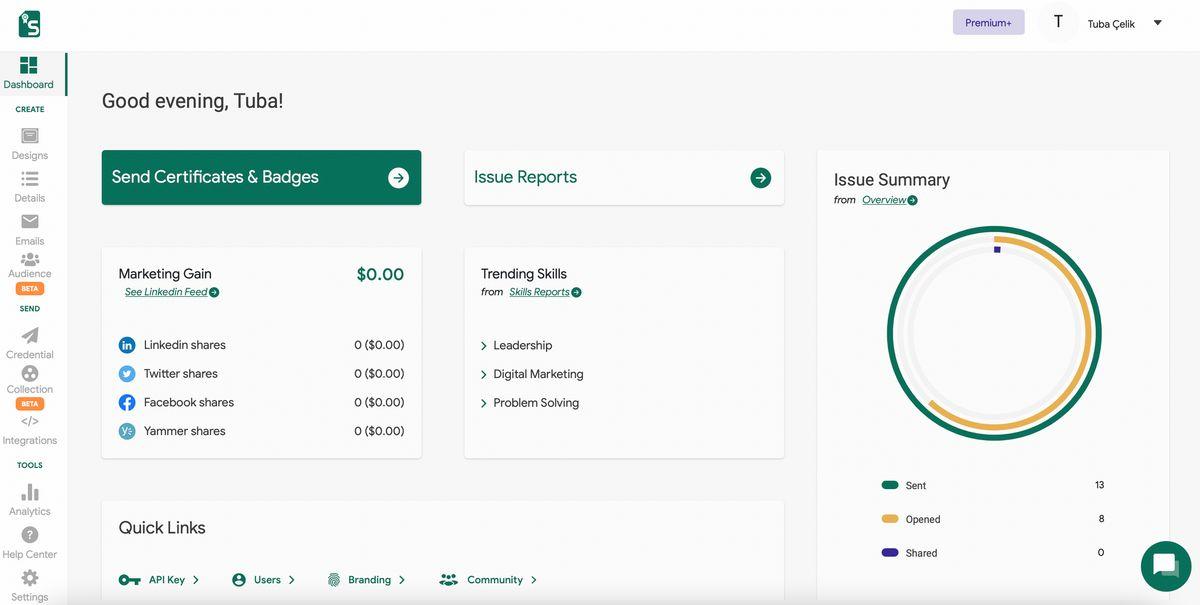Screen dimensions: 1200x605
Task: Click the green Sent legend swatch
Action: point(890,485)
